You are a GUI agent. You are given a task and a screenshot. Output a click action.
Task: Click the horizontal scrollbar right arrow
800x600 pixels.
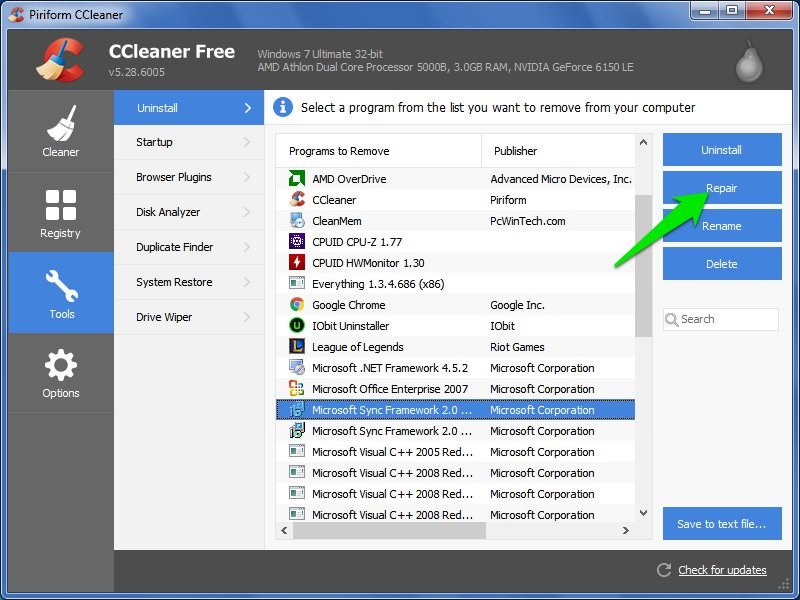626,531
